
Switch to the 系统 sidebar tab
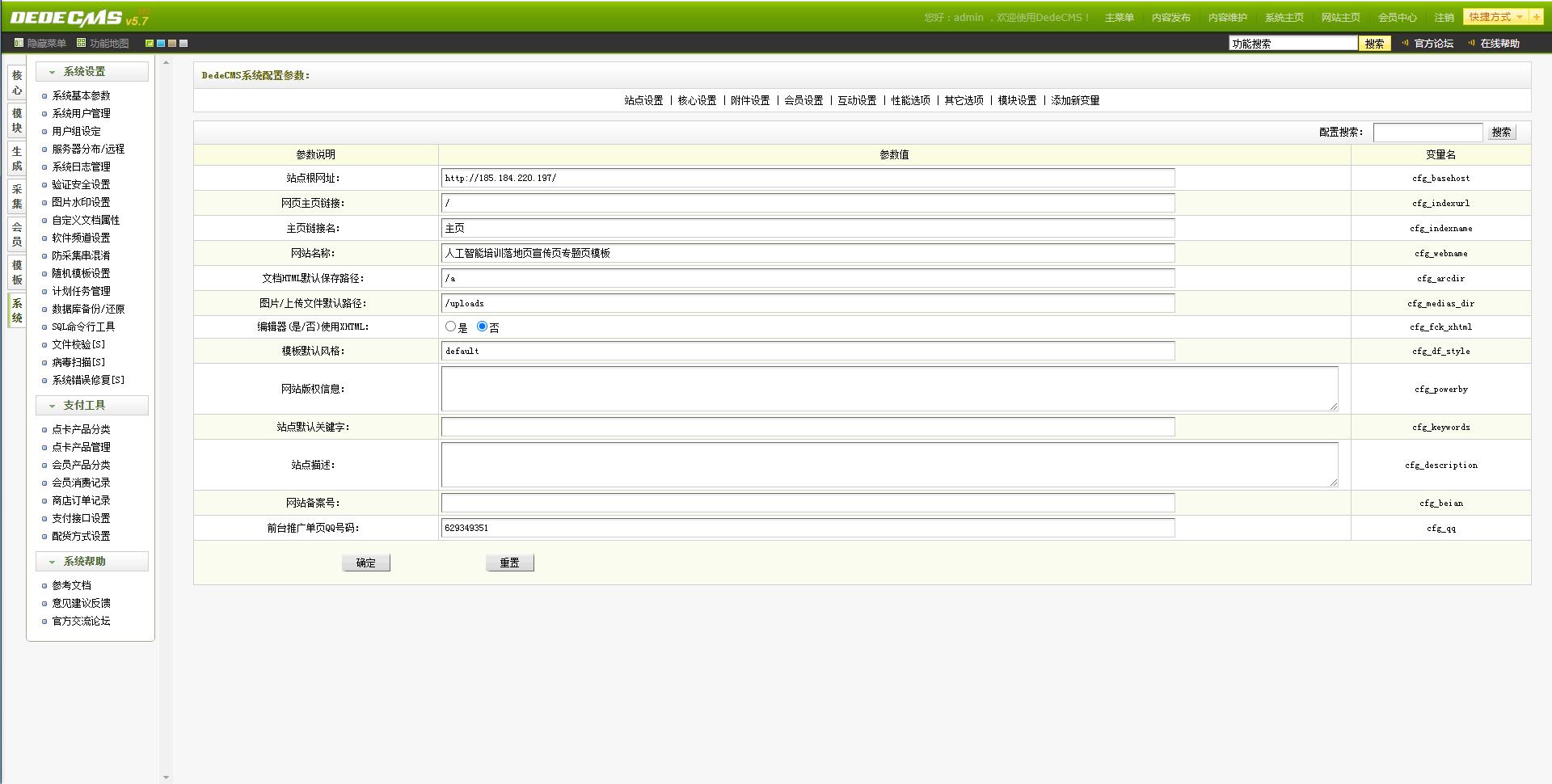coord(17,310)
